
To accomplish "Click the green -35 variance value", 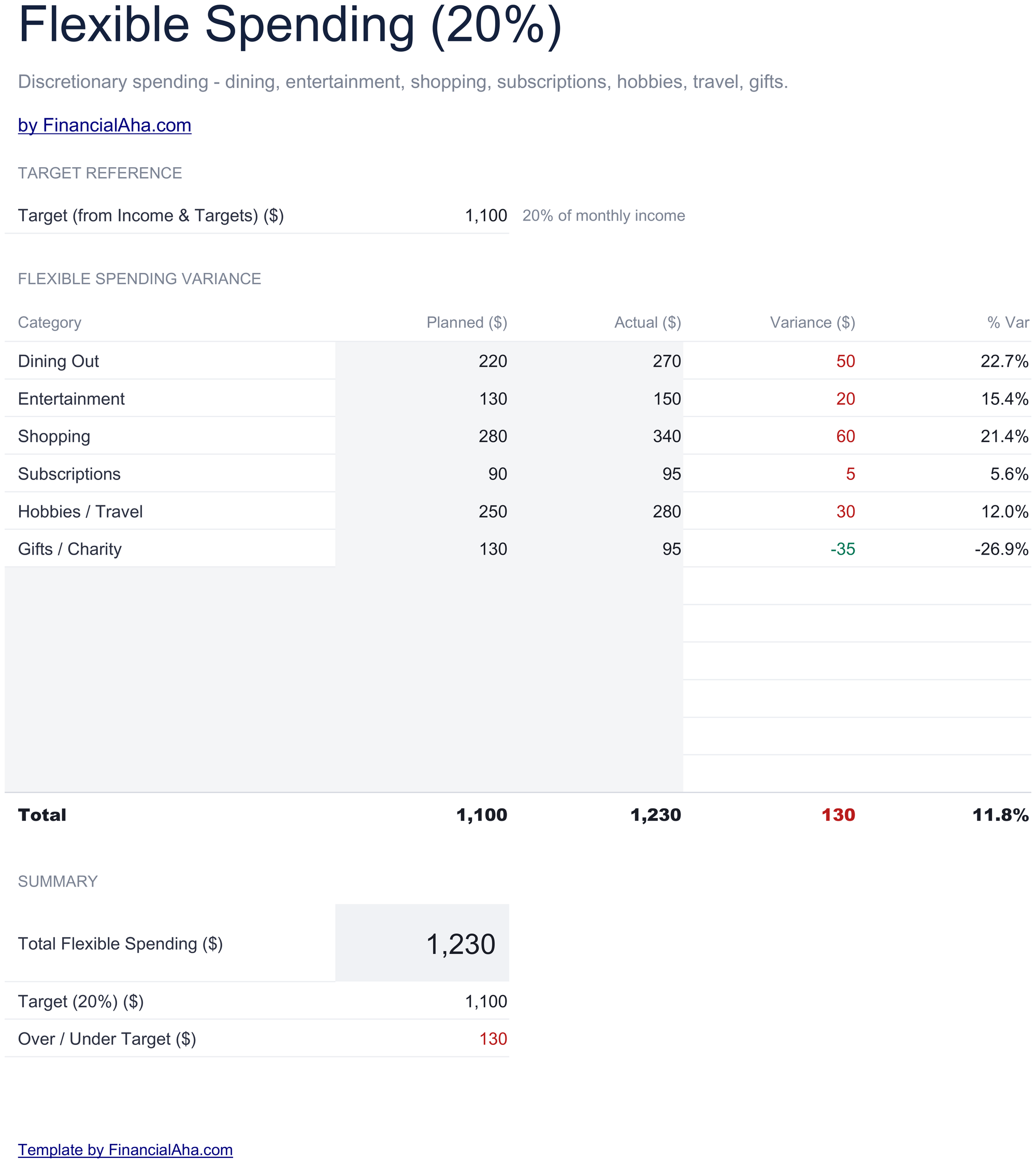I will pyautogui.click(x=842, y=549).
